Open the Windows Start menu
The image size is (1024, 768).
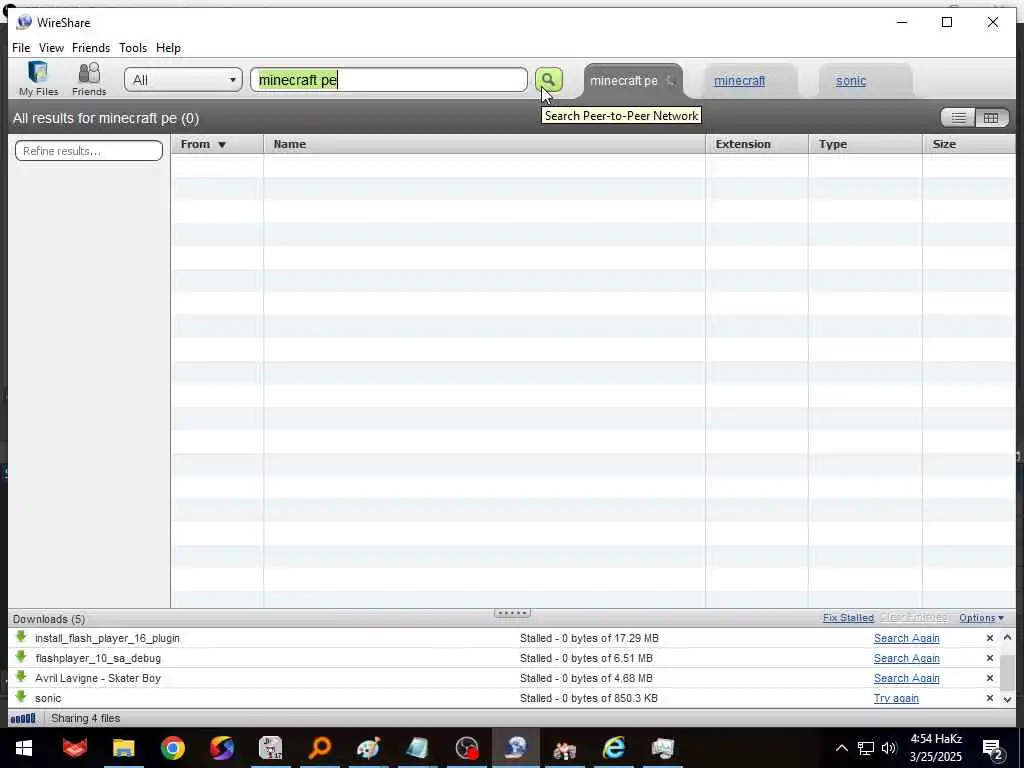click(x=24, y=748)
